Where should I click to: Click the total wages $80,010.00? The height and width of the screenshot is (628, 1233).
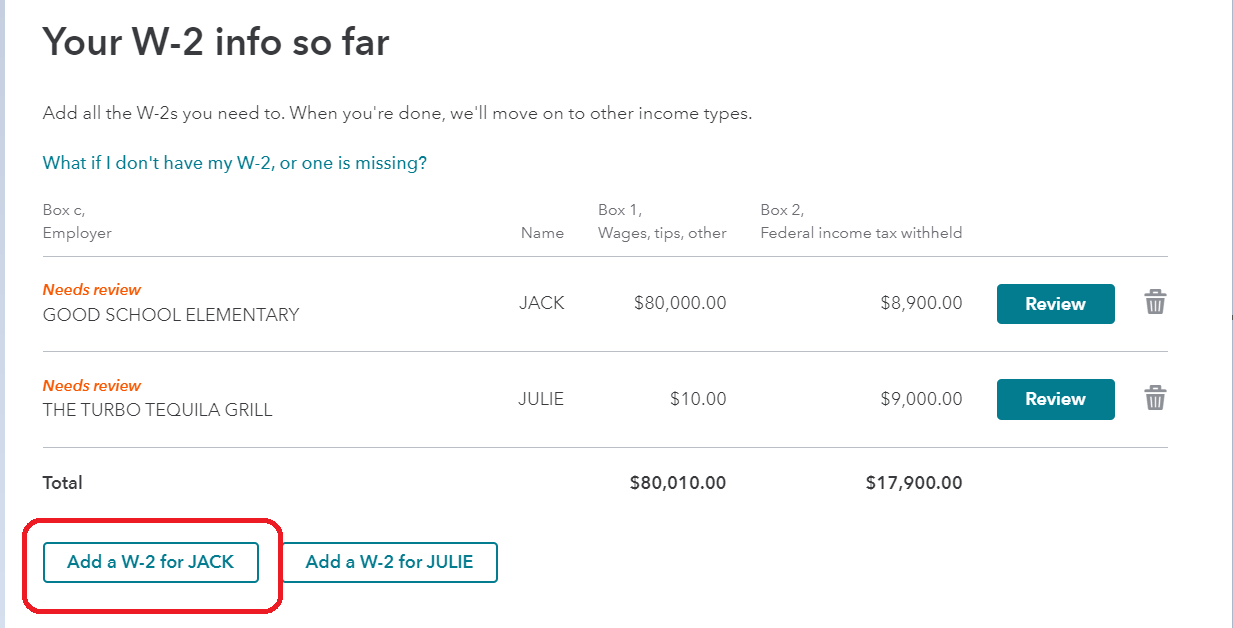tap(678, 483)
